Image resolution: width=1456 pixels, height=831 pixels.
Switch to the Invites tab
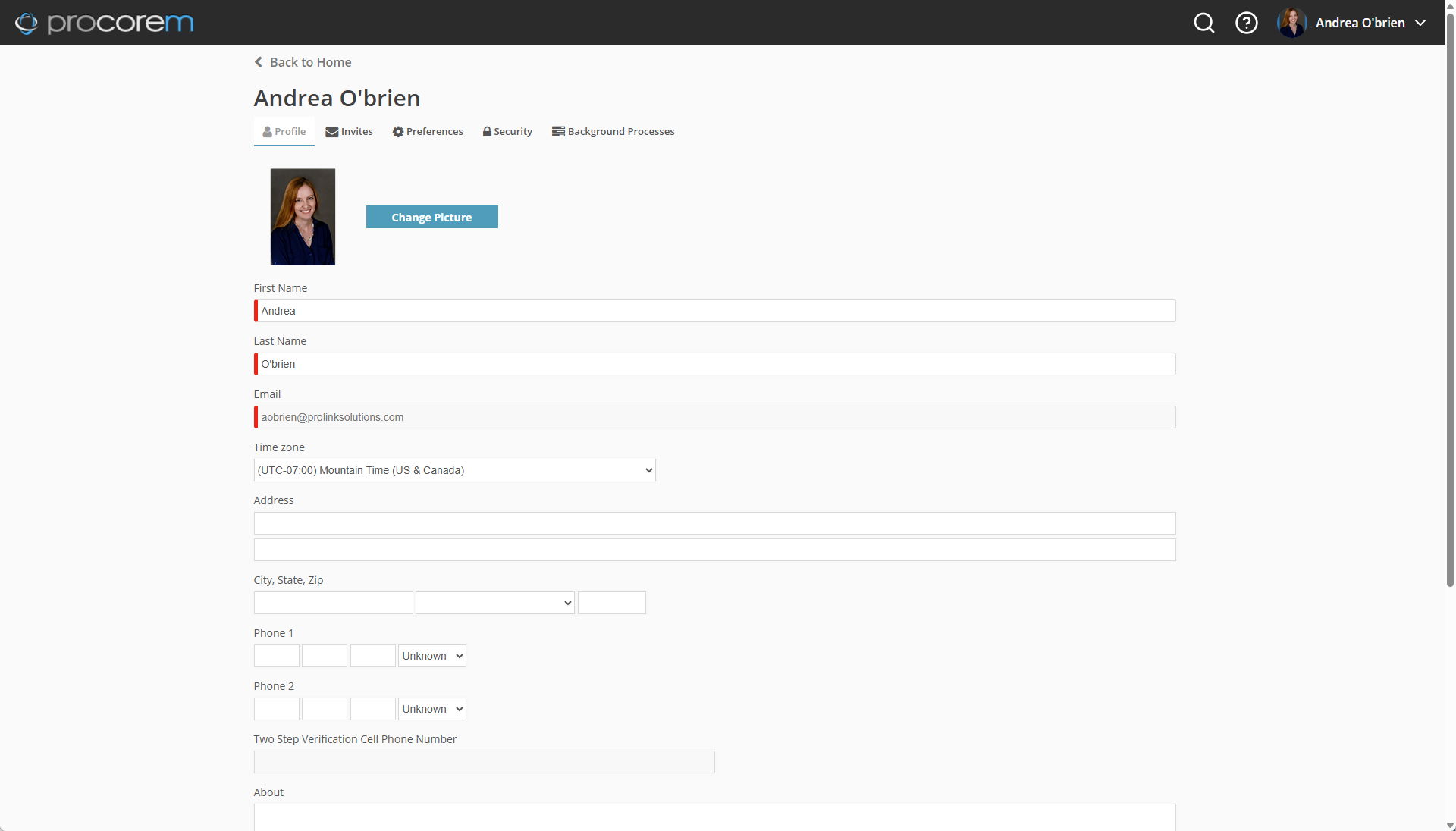349,131
